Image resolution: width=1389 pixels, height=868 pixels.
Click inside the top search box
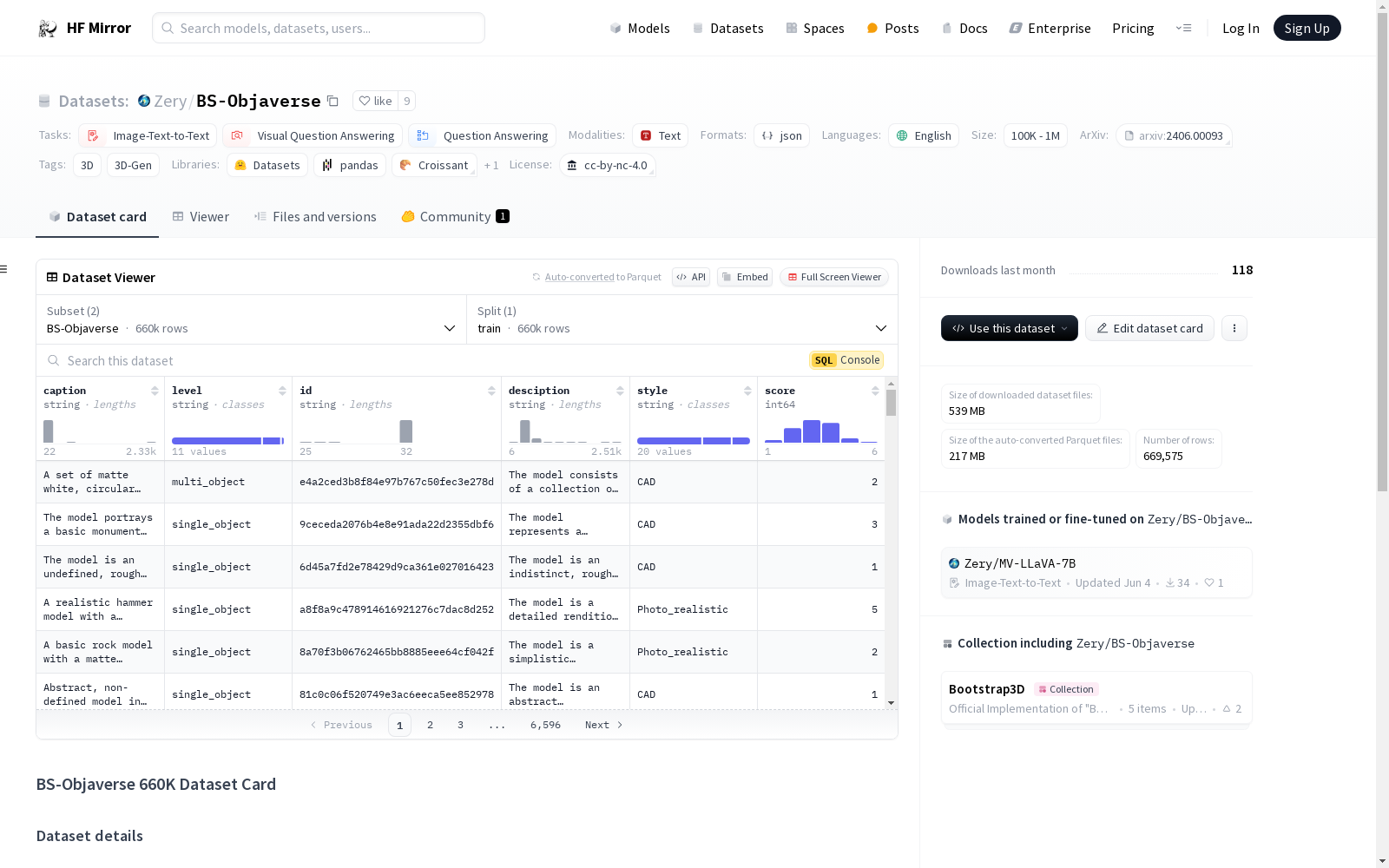319,28
